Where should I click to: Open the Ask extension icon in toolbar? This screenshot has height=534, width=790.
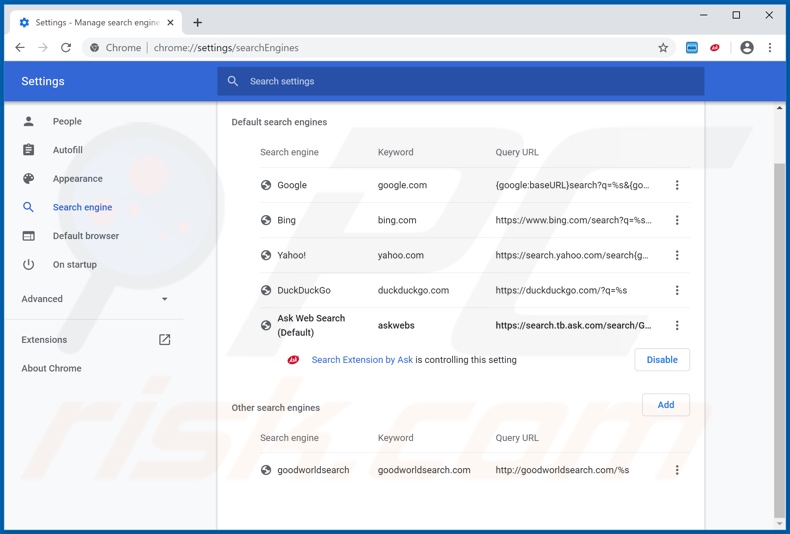click(715, 47)
